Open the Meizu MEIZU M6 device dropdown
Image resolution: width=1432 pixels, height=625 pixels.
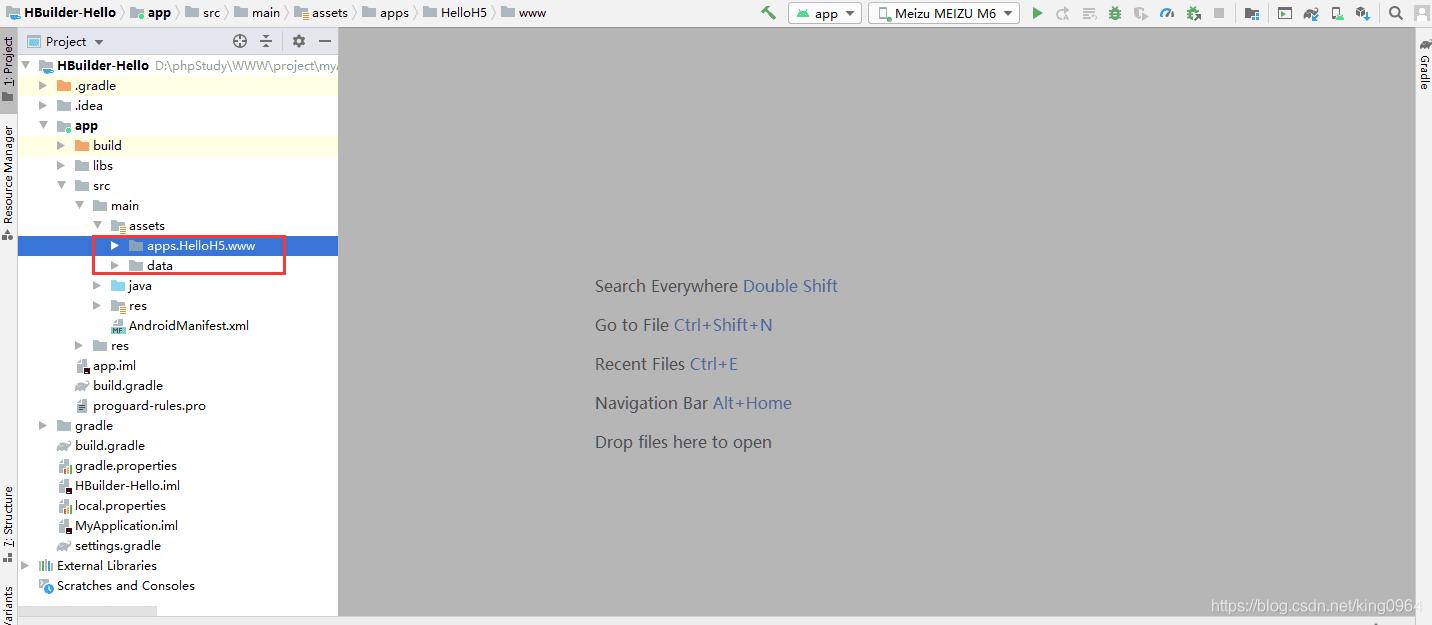click(x=943, y=13)
